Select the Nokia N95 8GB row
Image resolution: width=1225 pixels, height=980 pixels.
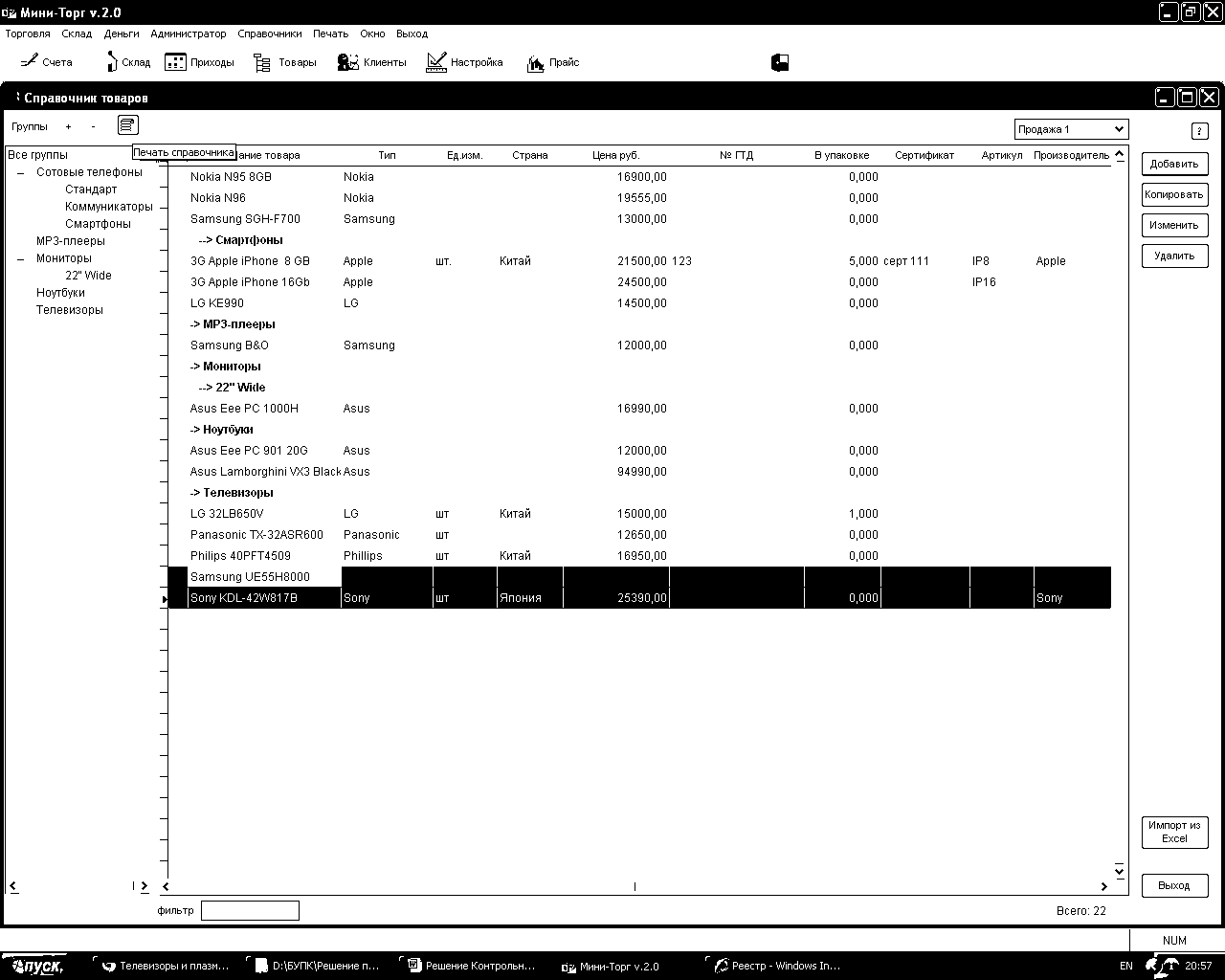[639, 177]
